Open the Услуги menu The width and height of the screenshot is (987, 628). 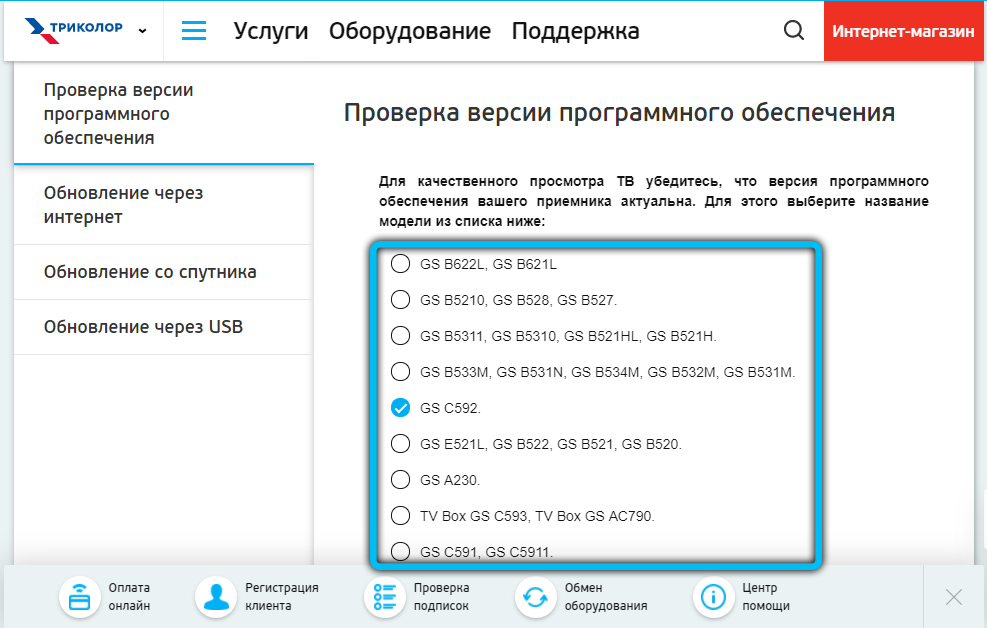(270, 31)
